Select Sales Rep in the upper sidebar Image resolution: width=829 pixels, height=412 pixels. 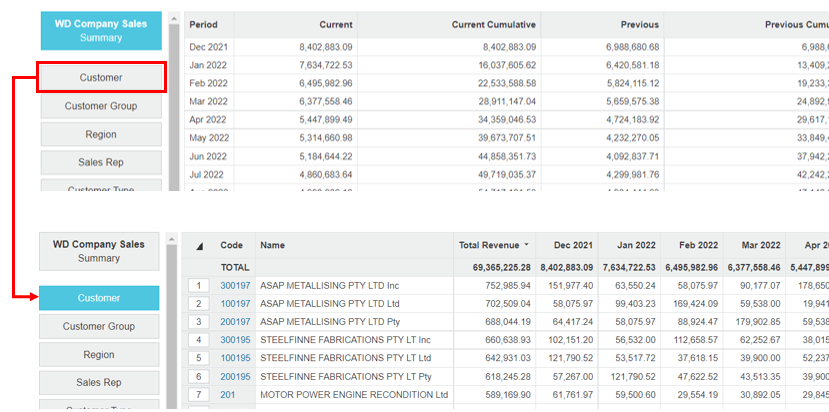(100, 162)
